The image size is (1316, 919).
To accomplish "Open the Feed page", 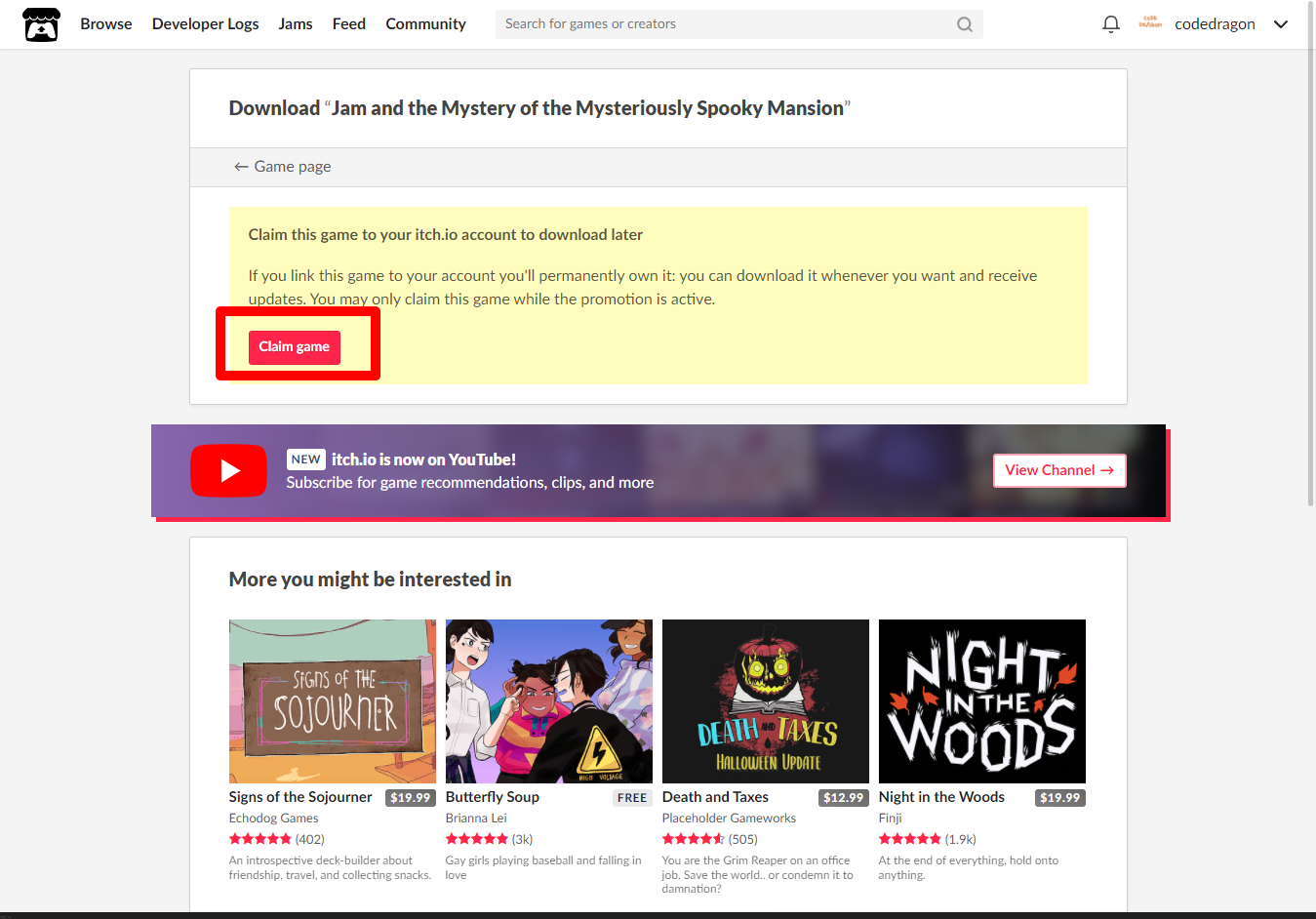I will 349,24.
